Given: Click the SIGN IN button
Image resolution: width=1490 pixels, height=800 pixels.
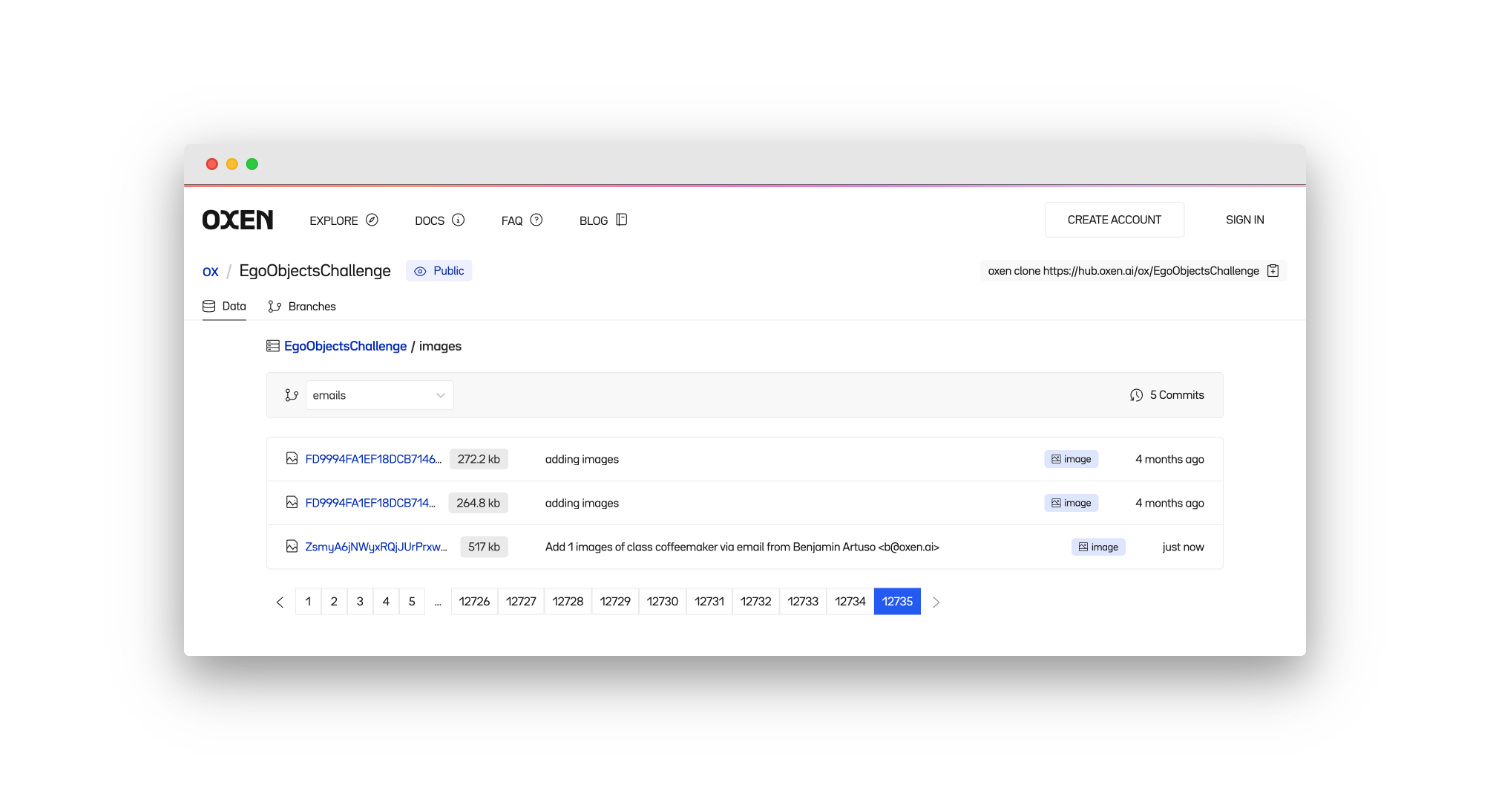Looking at the screenshot, I should point(1245,220).
